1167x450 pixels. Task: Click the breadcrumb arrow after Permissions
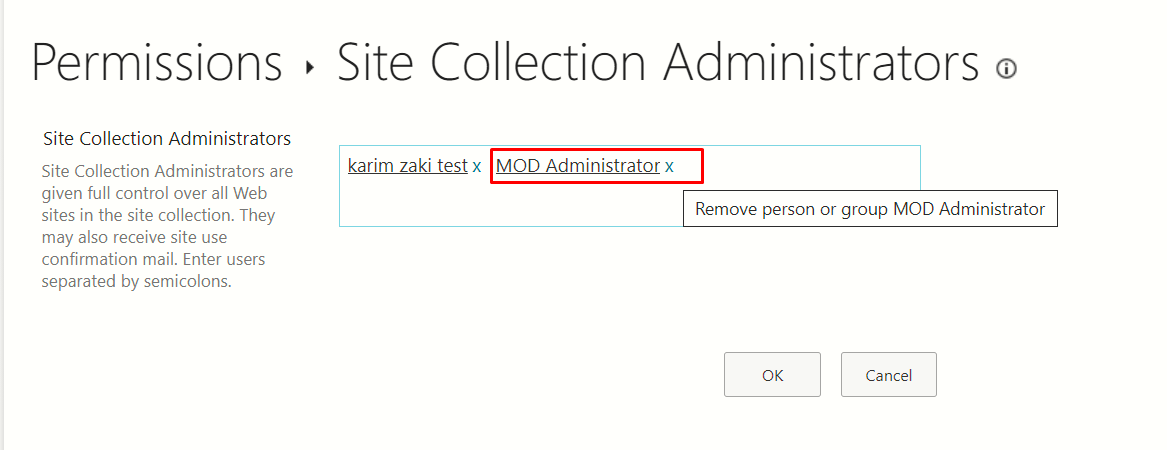coord(310,68)
